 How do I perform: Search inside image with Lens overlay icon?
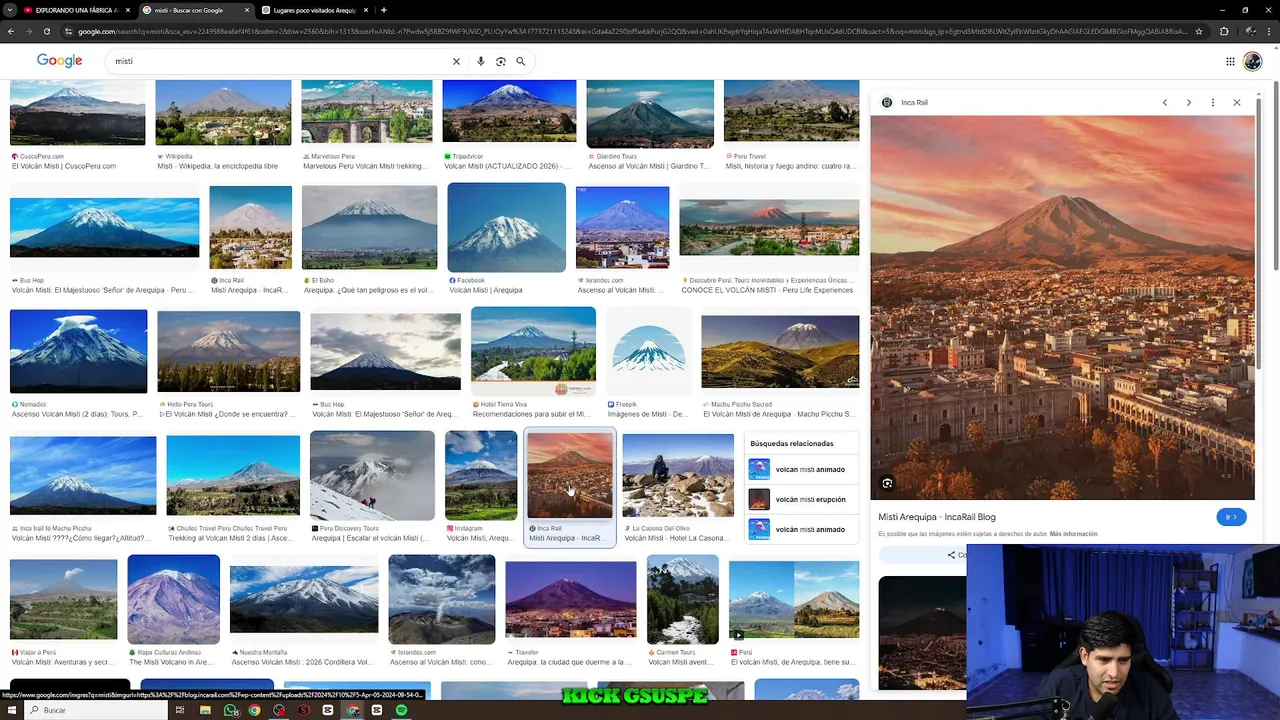coord(887,483)
